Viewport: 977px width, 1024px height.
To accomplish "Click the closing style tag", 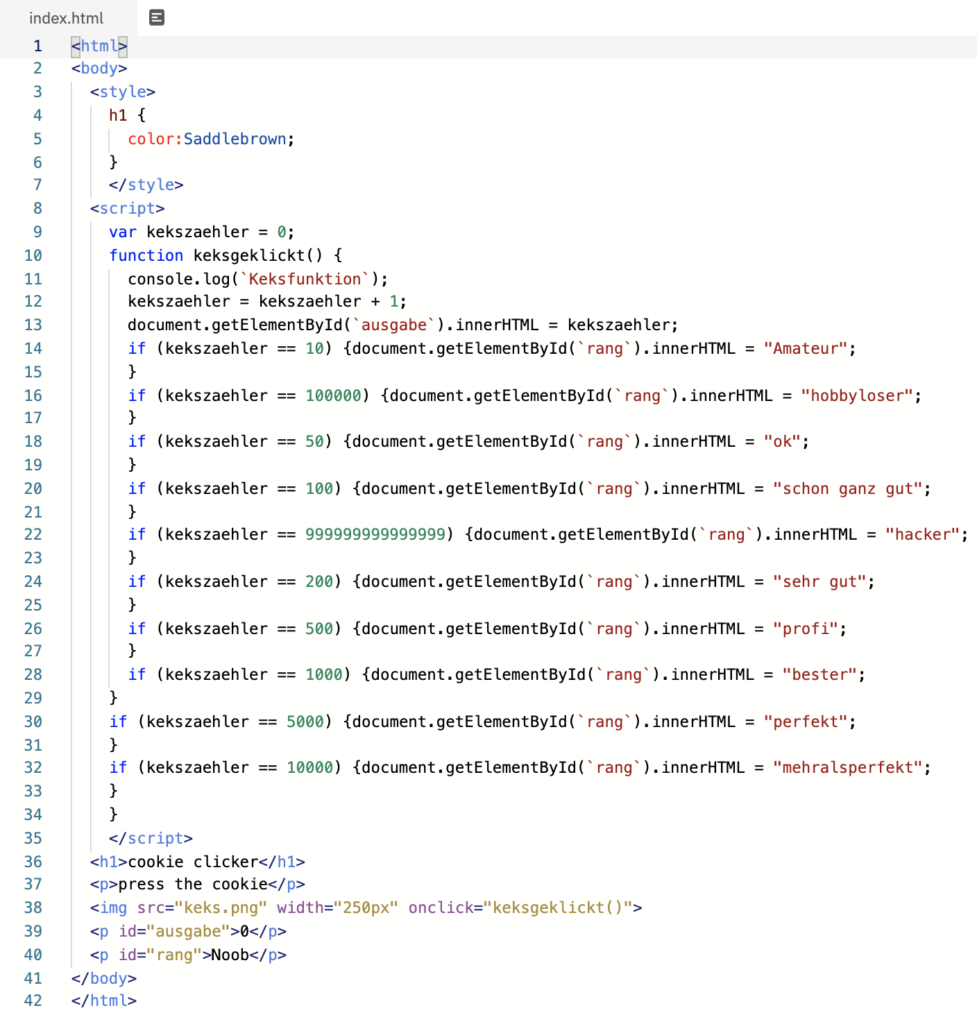I will point(146,185).
